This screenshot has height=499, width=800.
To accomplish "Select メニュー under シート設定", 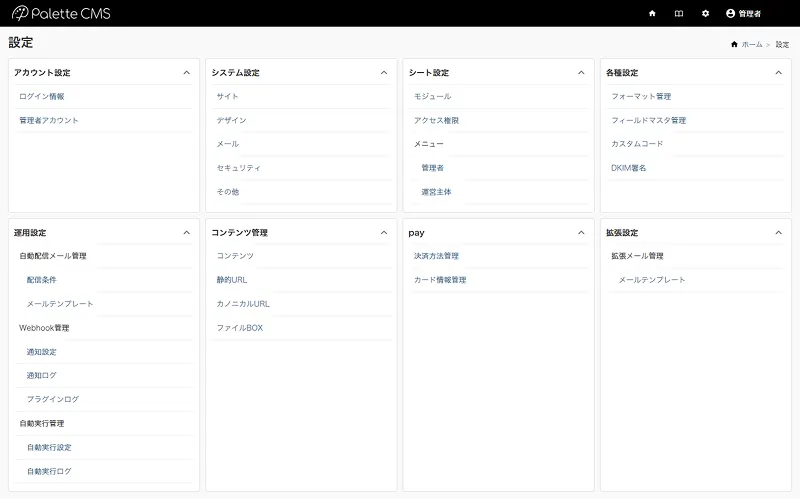I will [x=429, y=144].
